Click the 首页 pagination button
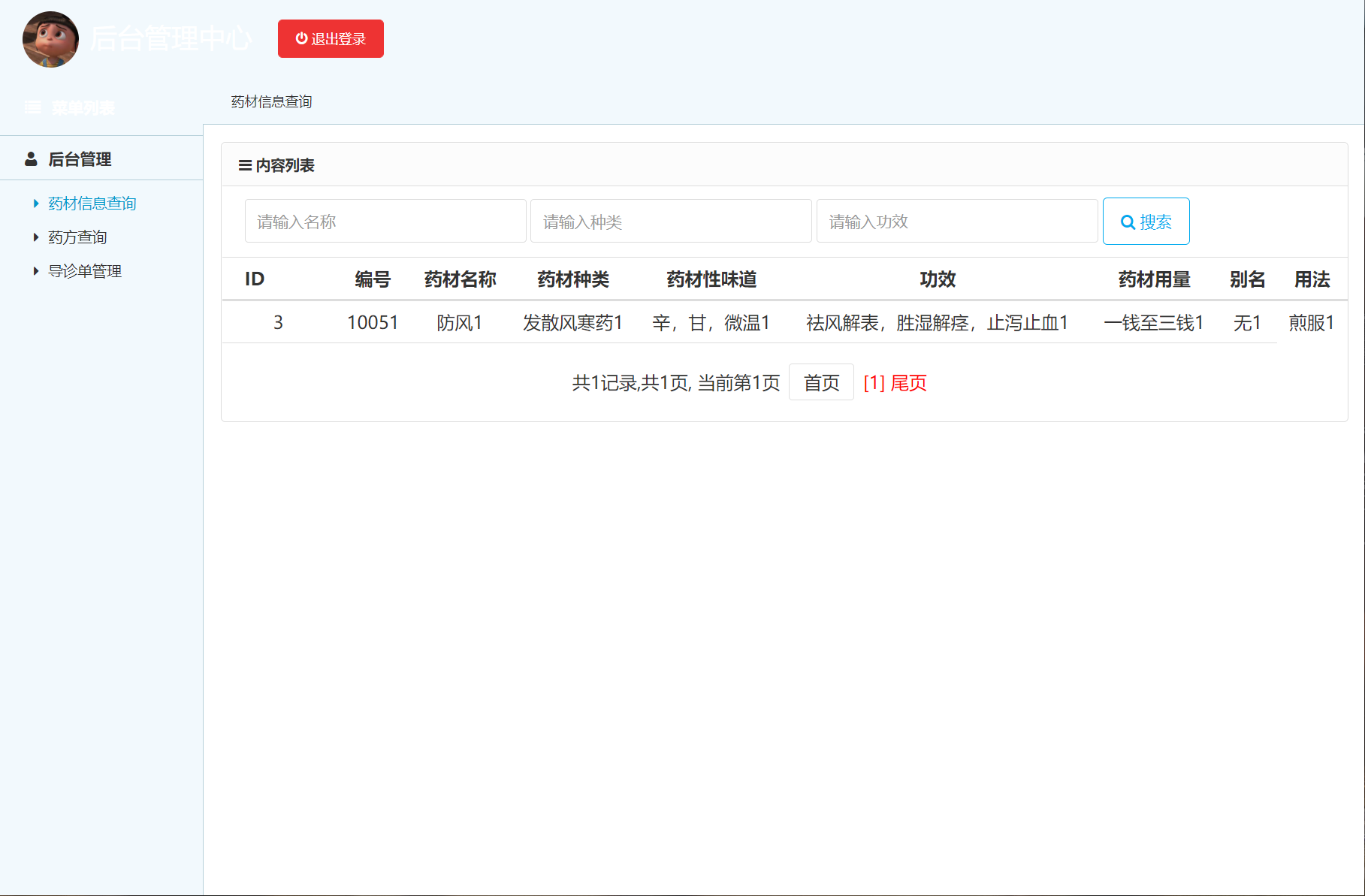The height and width of the screenshot is (896, 1365). click(821, 382)
